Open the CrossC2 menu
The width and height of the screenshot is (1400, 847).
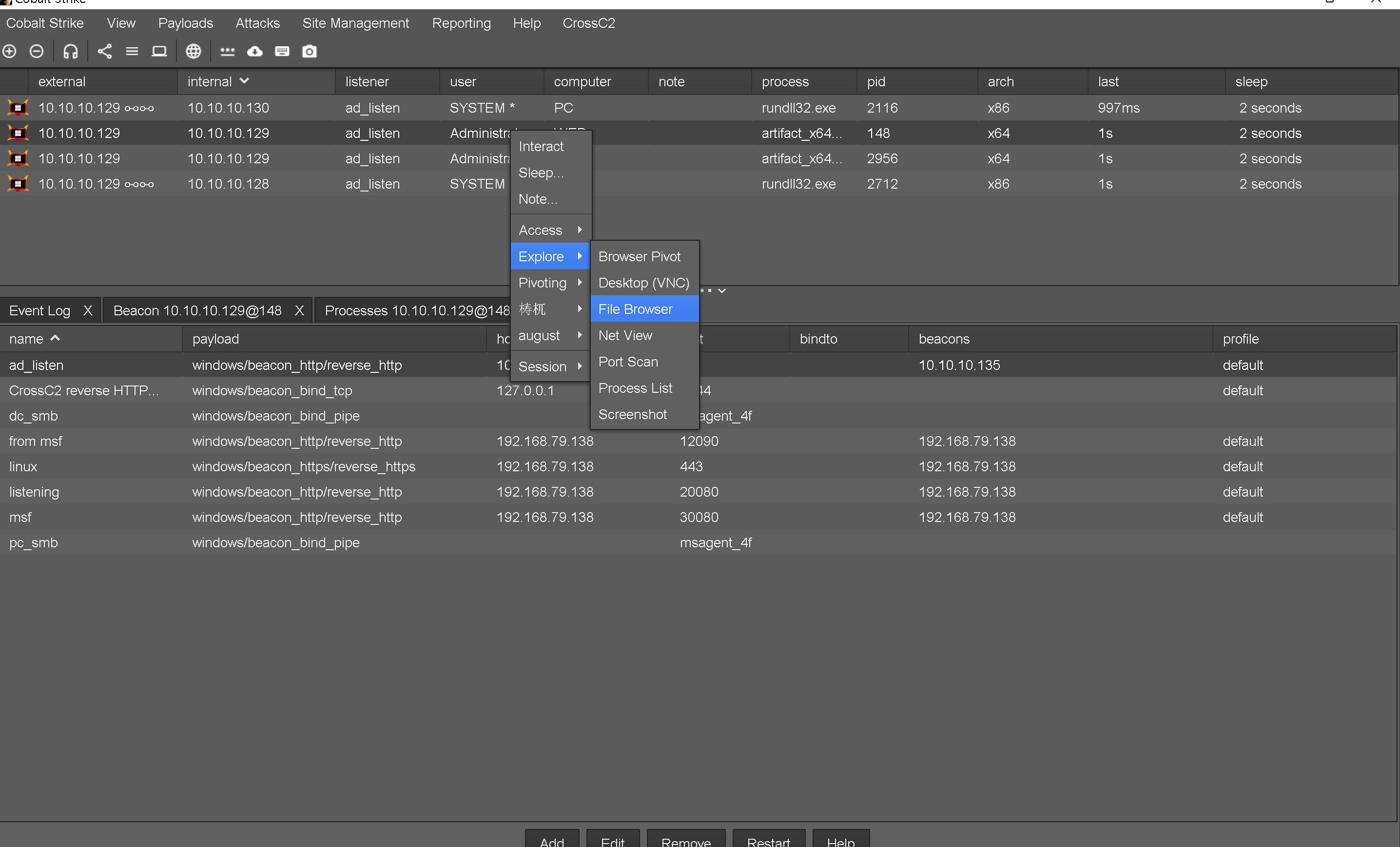[x=589, y=23]
